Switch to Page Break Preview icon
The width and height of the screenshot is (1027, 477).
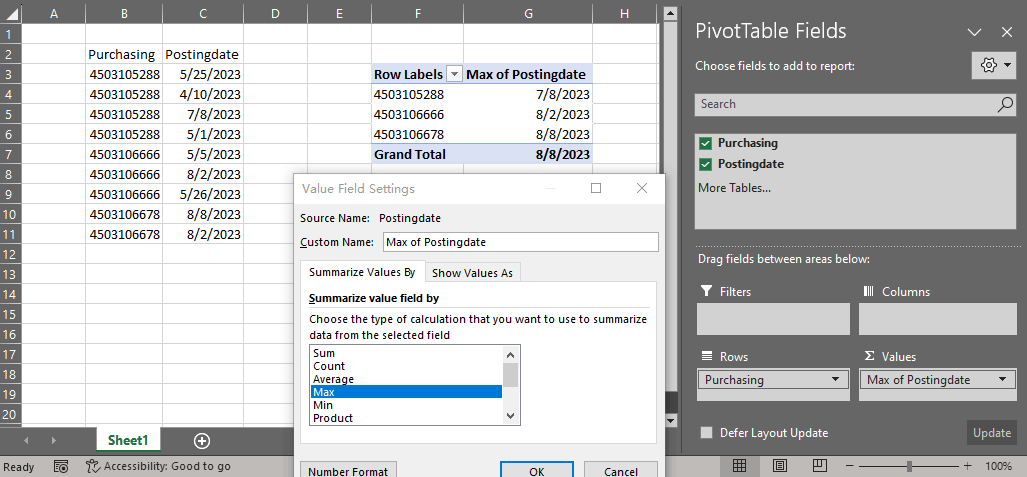coord(819,466)
